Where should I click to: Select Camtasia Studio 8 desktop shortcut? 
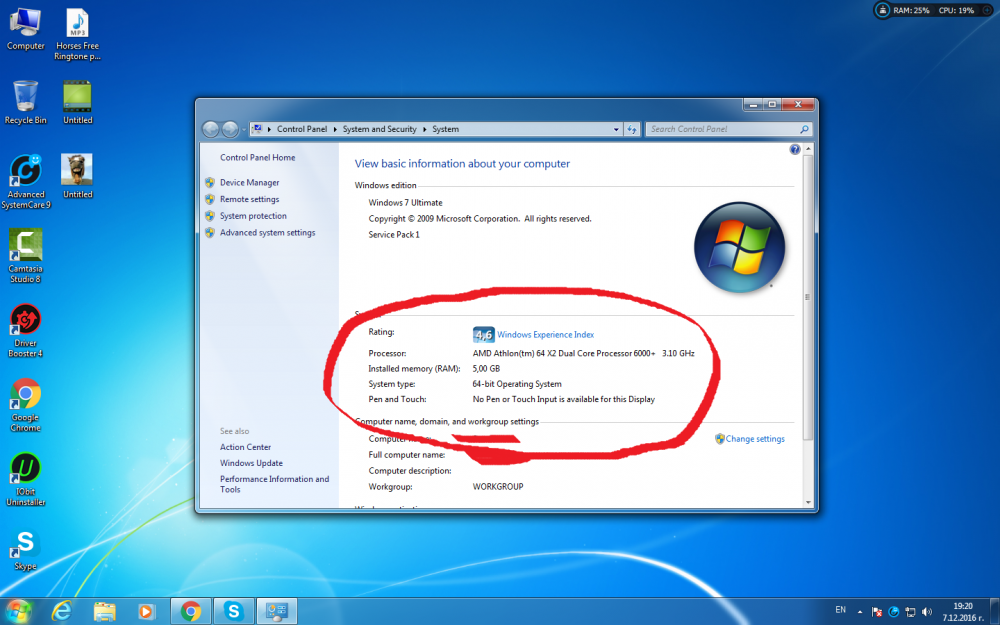point(26,256)
